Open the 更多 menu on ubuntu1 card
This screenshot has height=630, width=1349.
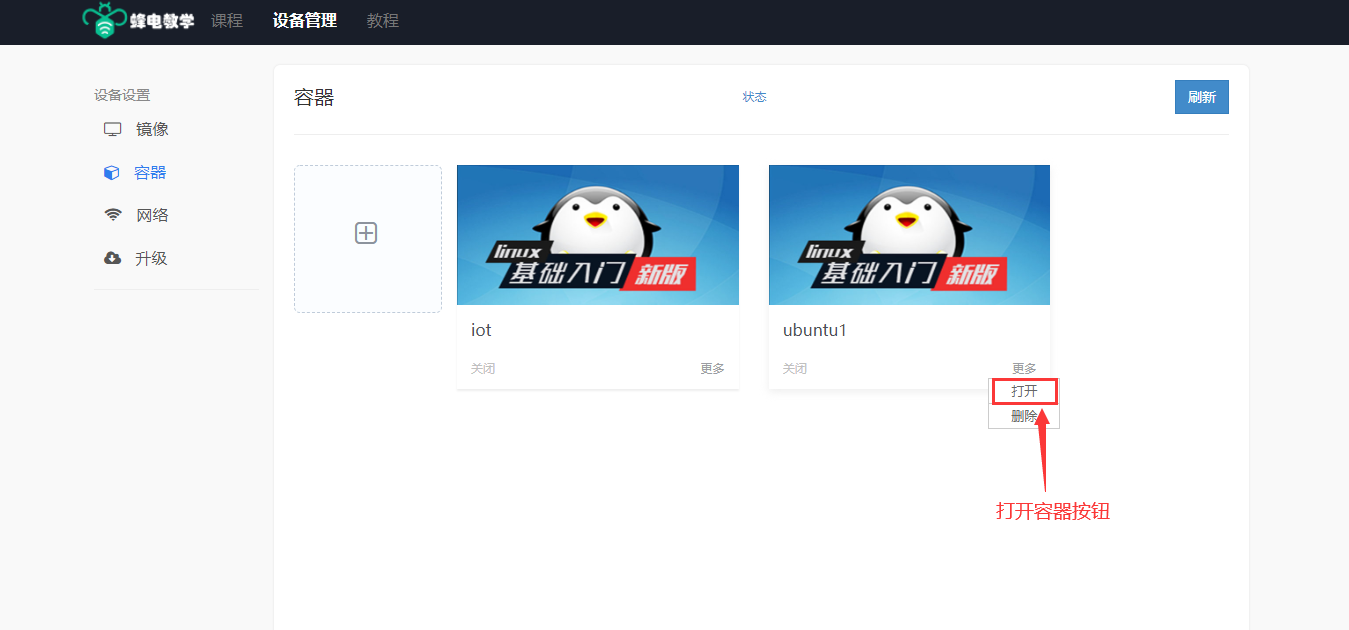click(x=1025, y=368)
